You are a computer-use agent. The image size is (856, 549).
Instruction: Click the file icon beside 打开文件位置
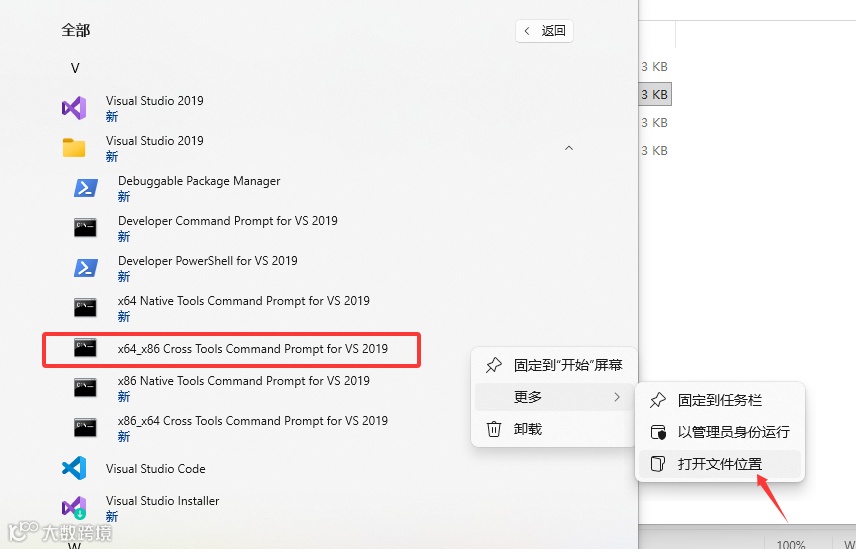click(x=658, y=464)
